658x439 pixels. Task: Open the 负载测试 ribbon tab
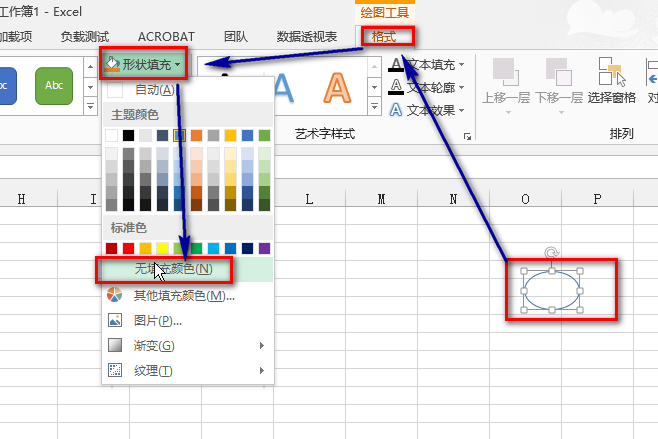(85, 37)
